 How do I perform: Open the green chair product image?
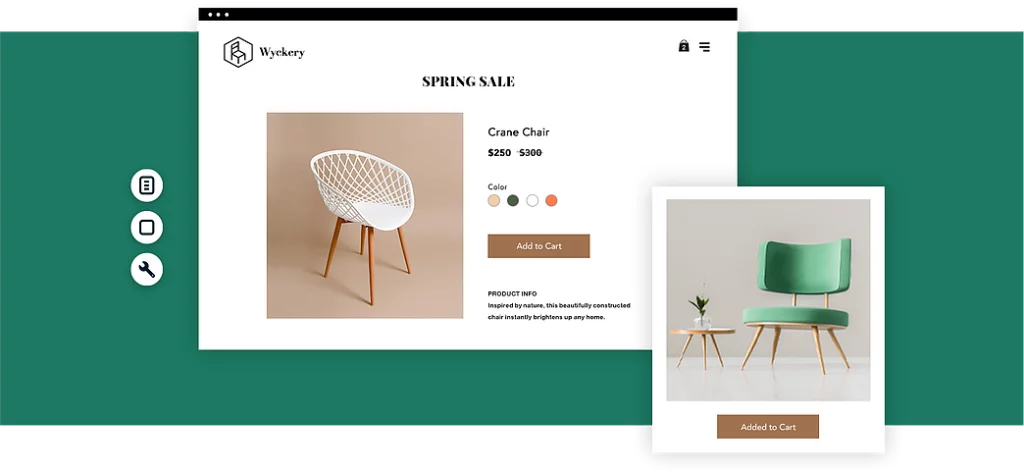(x=768, y=300)
